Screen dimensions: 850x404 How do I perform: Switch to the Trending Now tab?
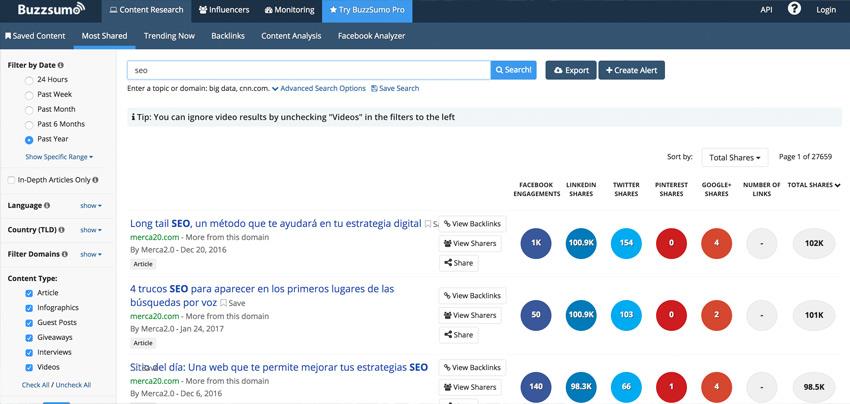(x=169, y=36)
